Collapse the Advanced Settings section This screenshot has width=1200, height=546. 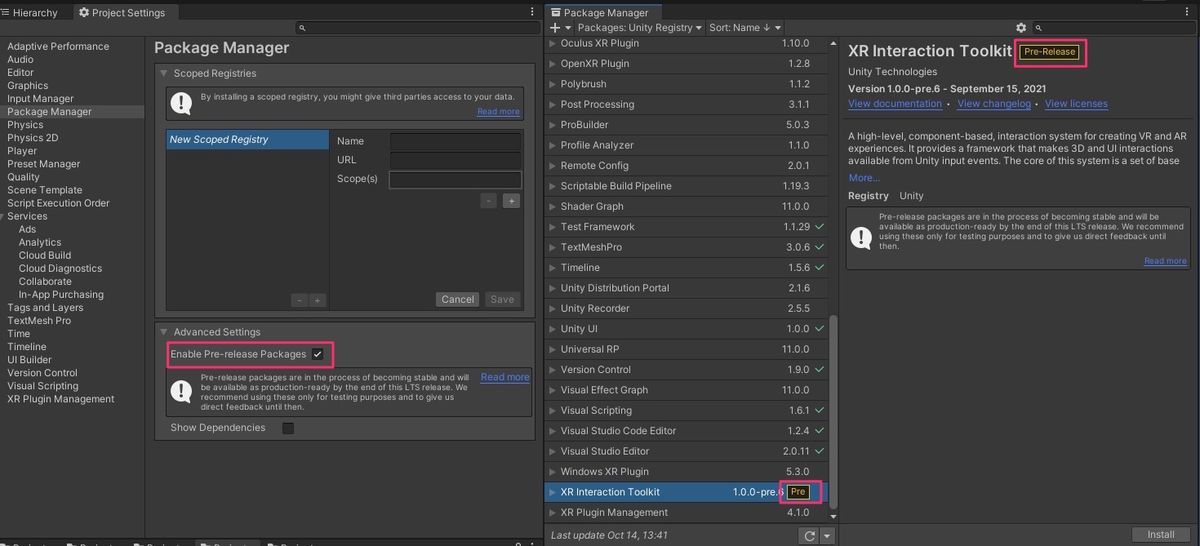tap(164, 332)
